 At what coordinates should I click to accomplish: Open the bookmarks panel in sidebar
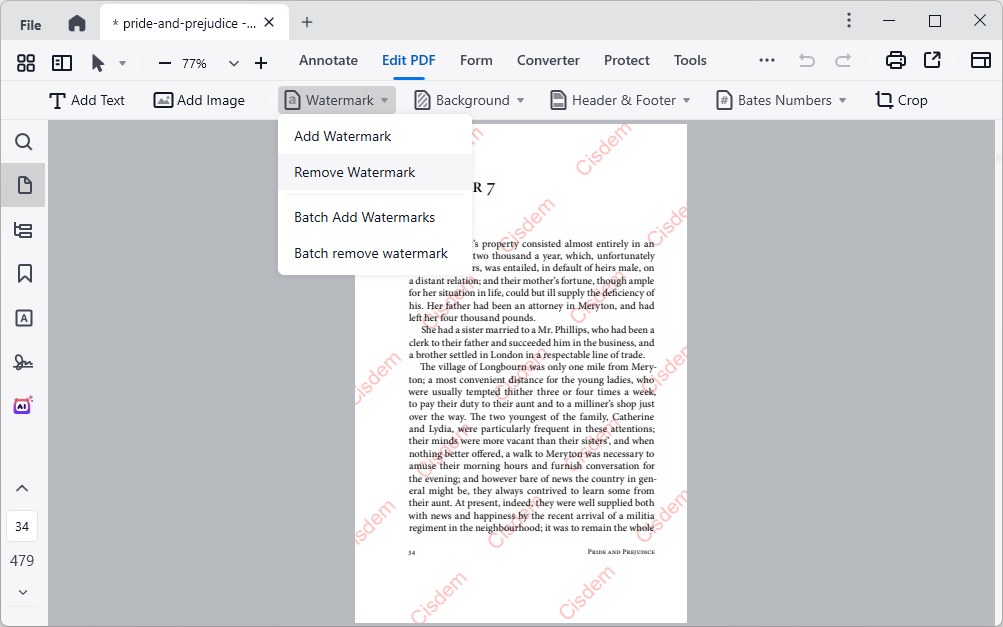point(22,274)
